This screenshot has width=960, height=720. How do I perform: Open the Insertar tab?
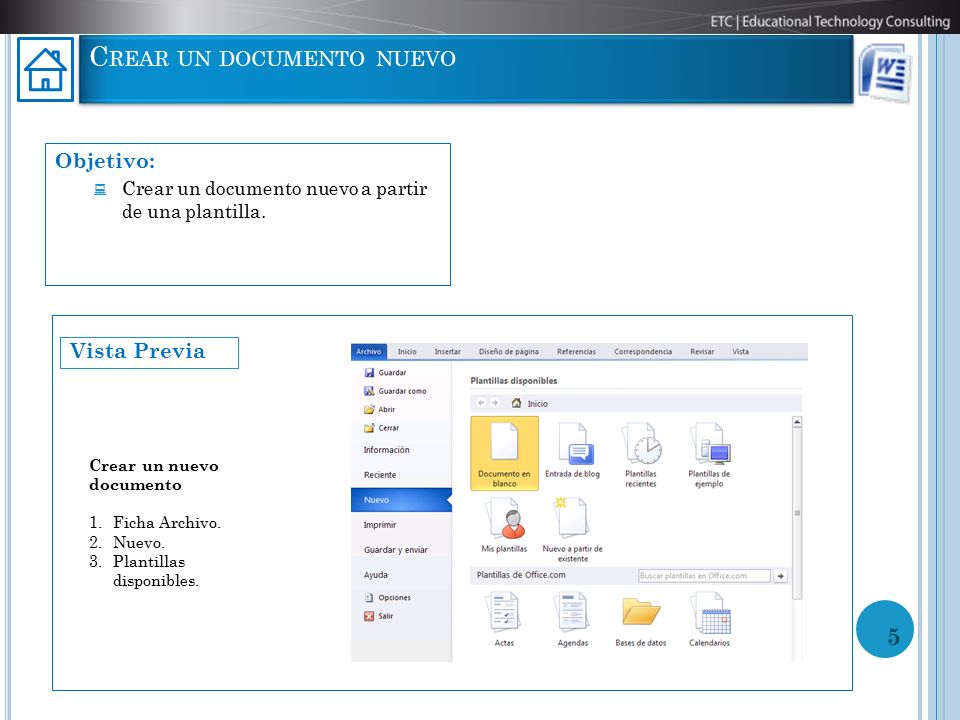tap(448, 351)
